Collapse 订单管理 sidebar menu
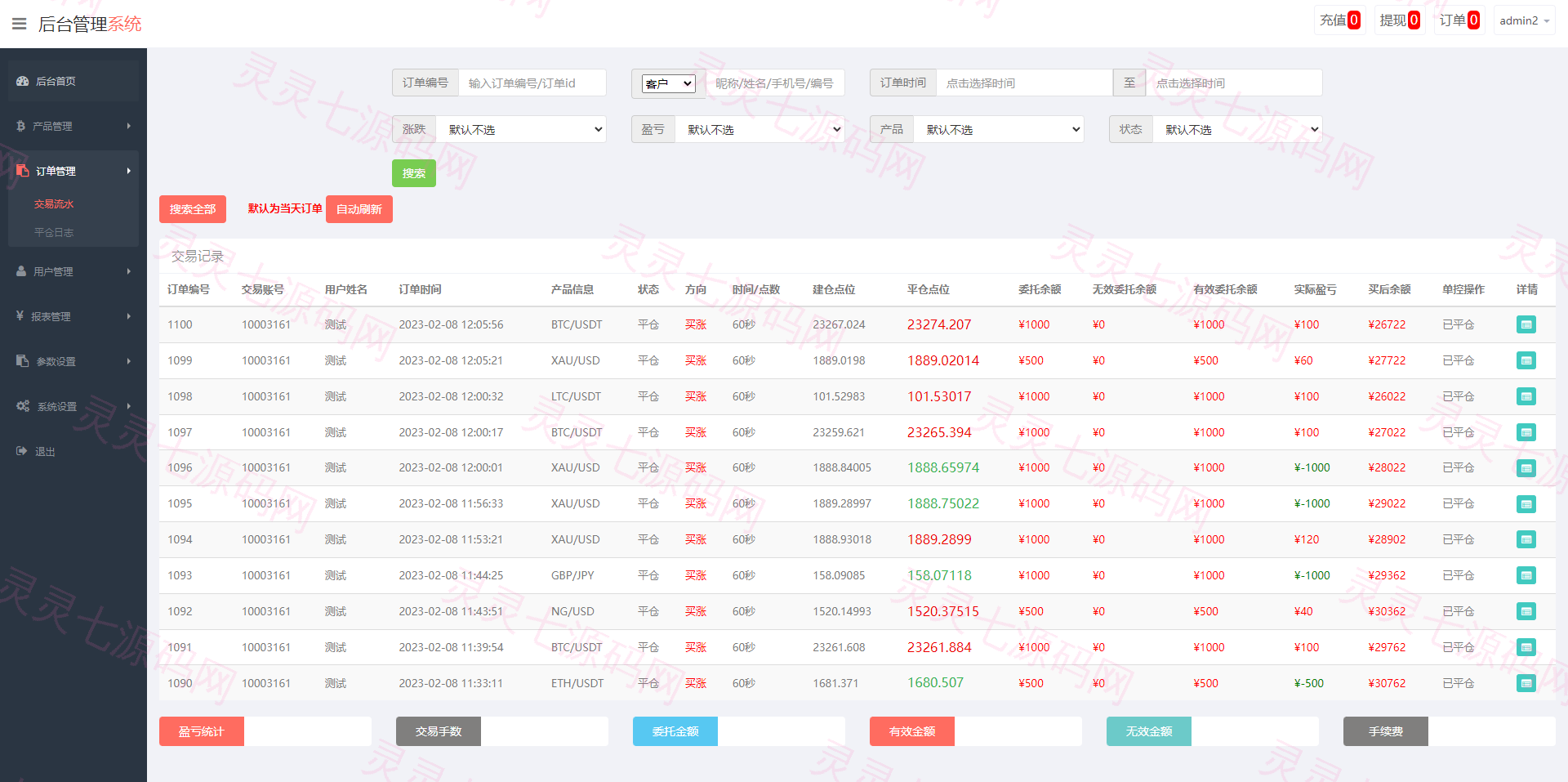1568x782 pixels. (x=73, y=171)
